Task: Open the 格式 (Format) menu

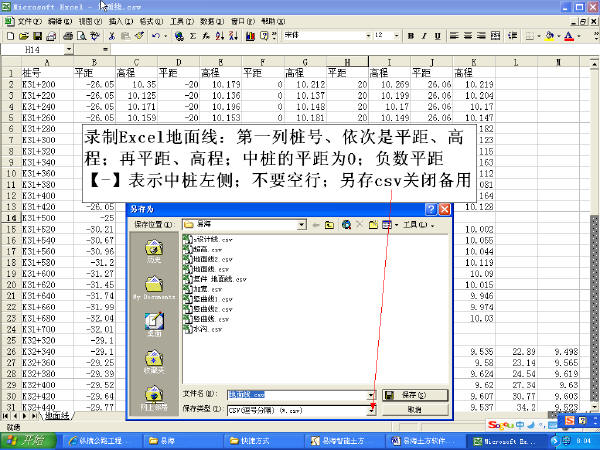Action: [x=151, y=21]
